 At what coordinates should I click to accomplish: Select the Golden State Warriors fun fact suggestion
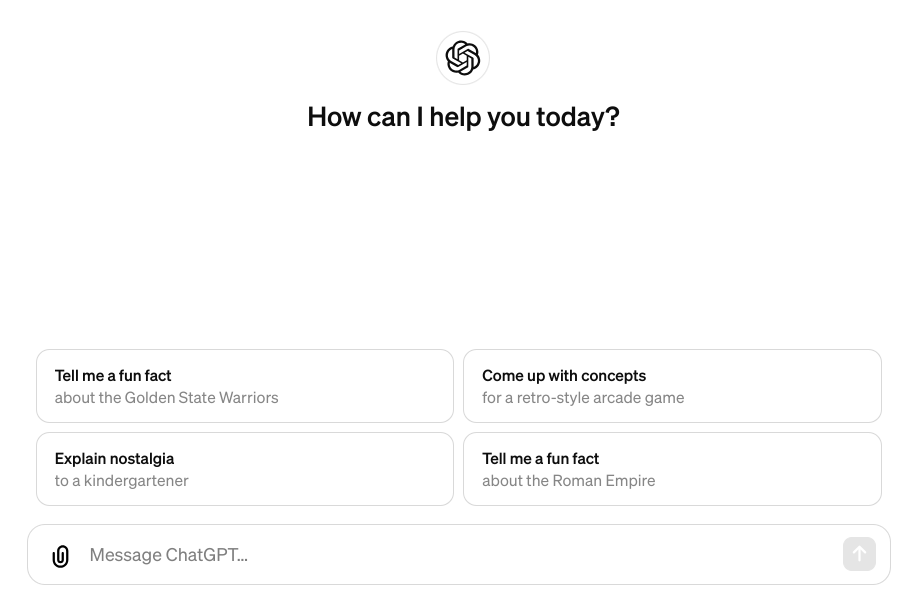point(245,386)
